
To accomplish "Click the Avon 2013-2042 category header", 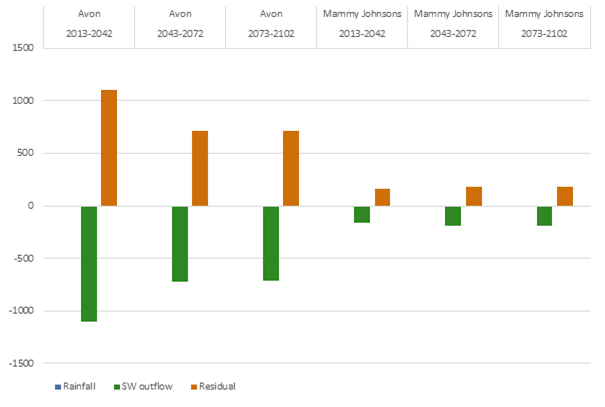I will pyautogui.click(x=90, y=23).
